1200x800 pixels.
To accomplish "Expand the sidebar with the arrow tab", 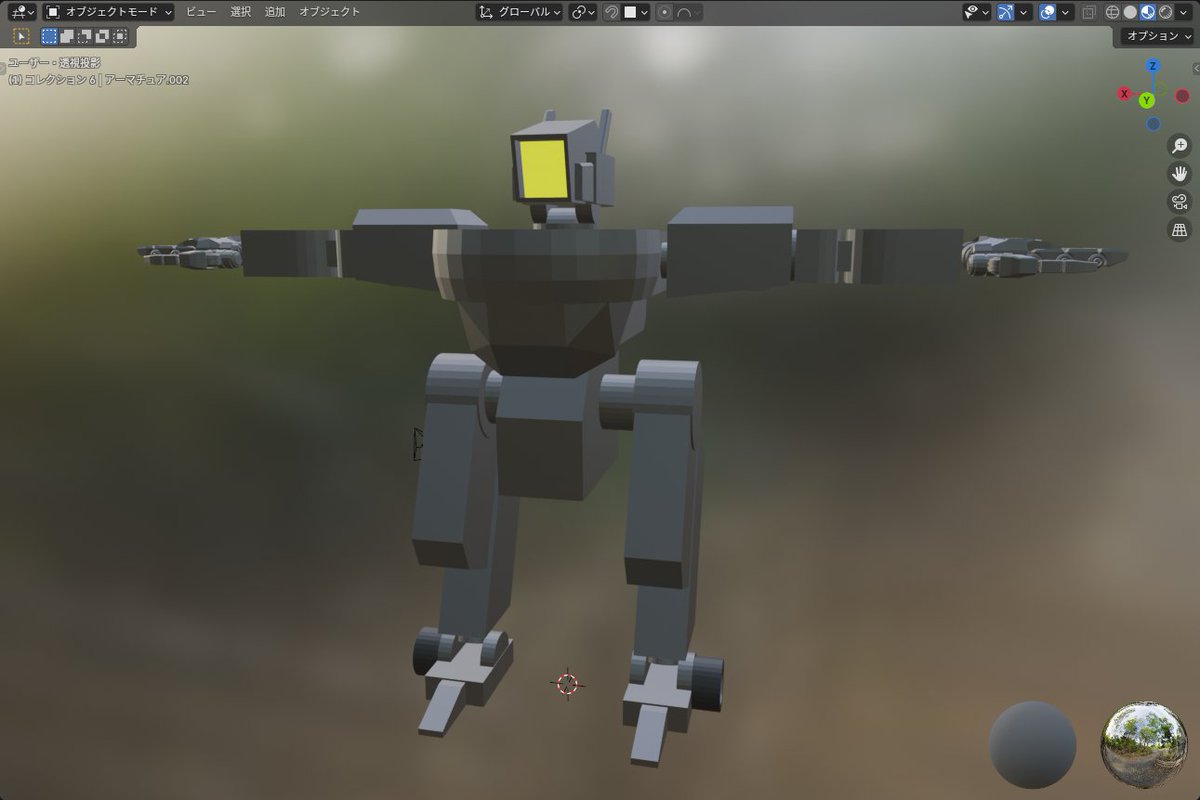I will (x=1196, y=67).
